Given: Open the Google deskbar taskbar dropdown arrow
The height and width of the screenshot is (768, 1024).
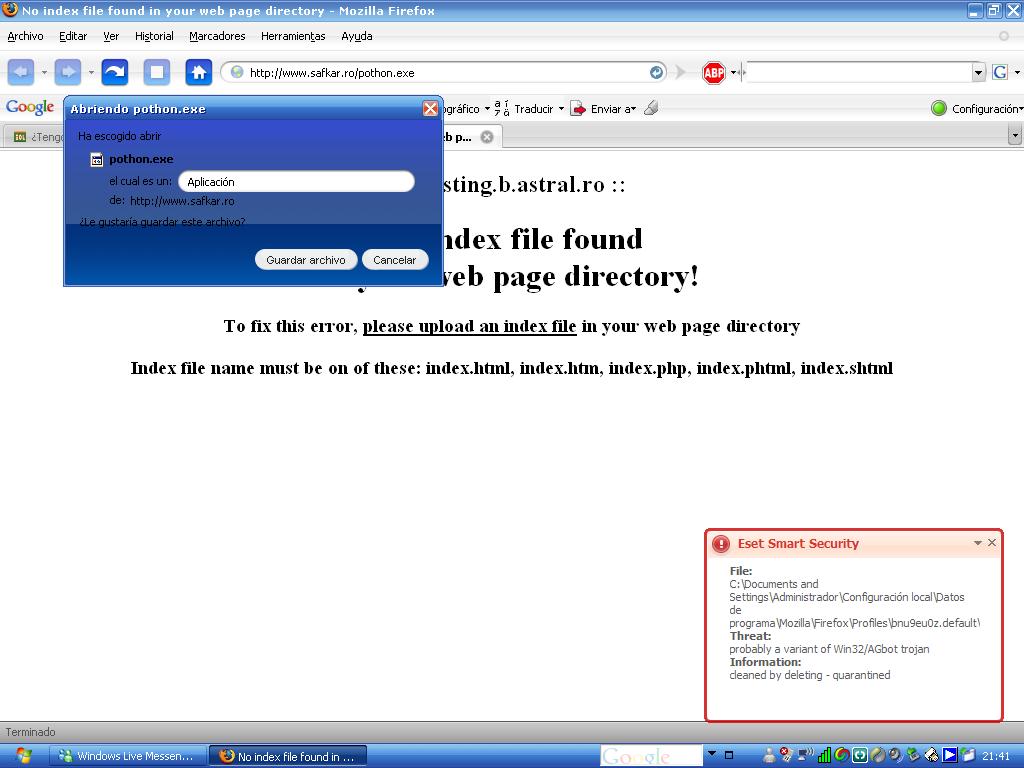Looking at the screenshot, I should coord(712,753).
